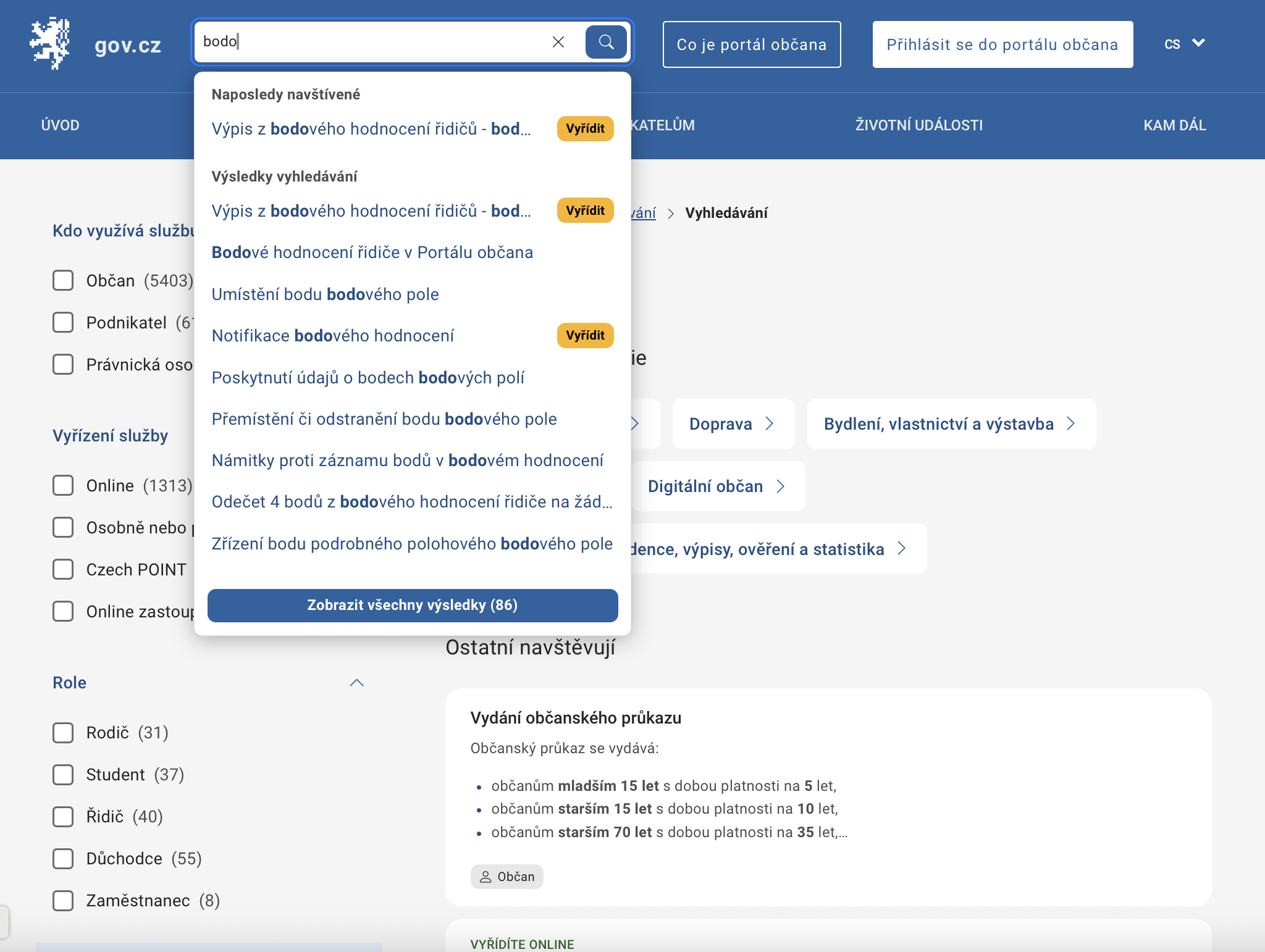Click Vyřídit badge in recently visited row
The width and height of the screenshot is (1265, 952).
(x=585, y=128)
